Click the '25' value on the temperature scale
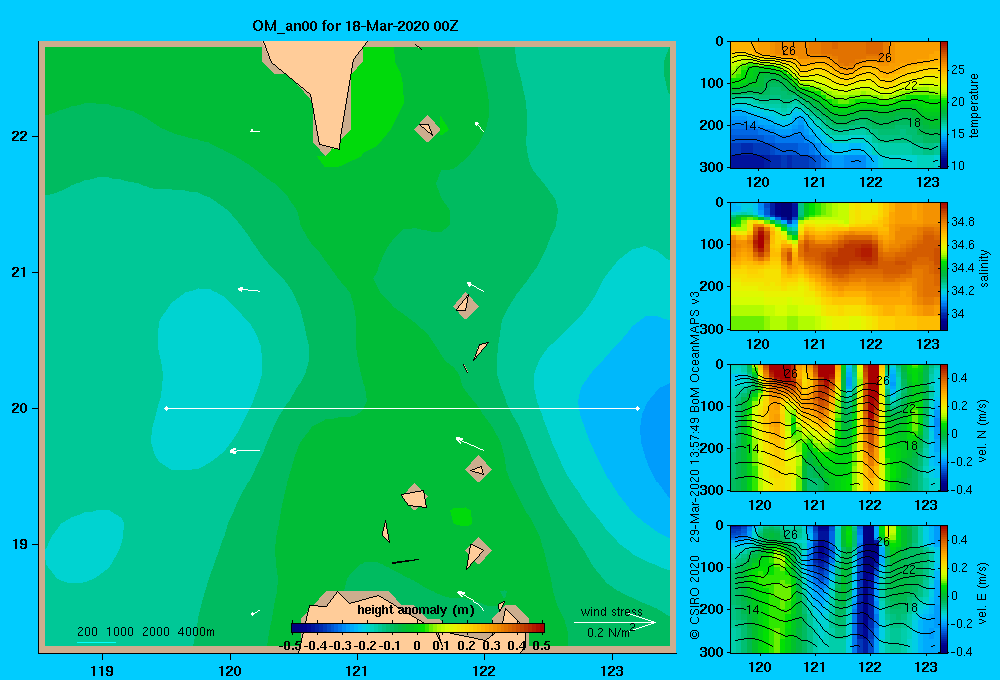The height and width of the screenshot is (680, 1000). pyautogui.click(x=957, y=70)
